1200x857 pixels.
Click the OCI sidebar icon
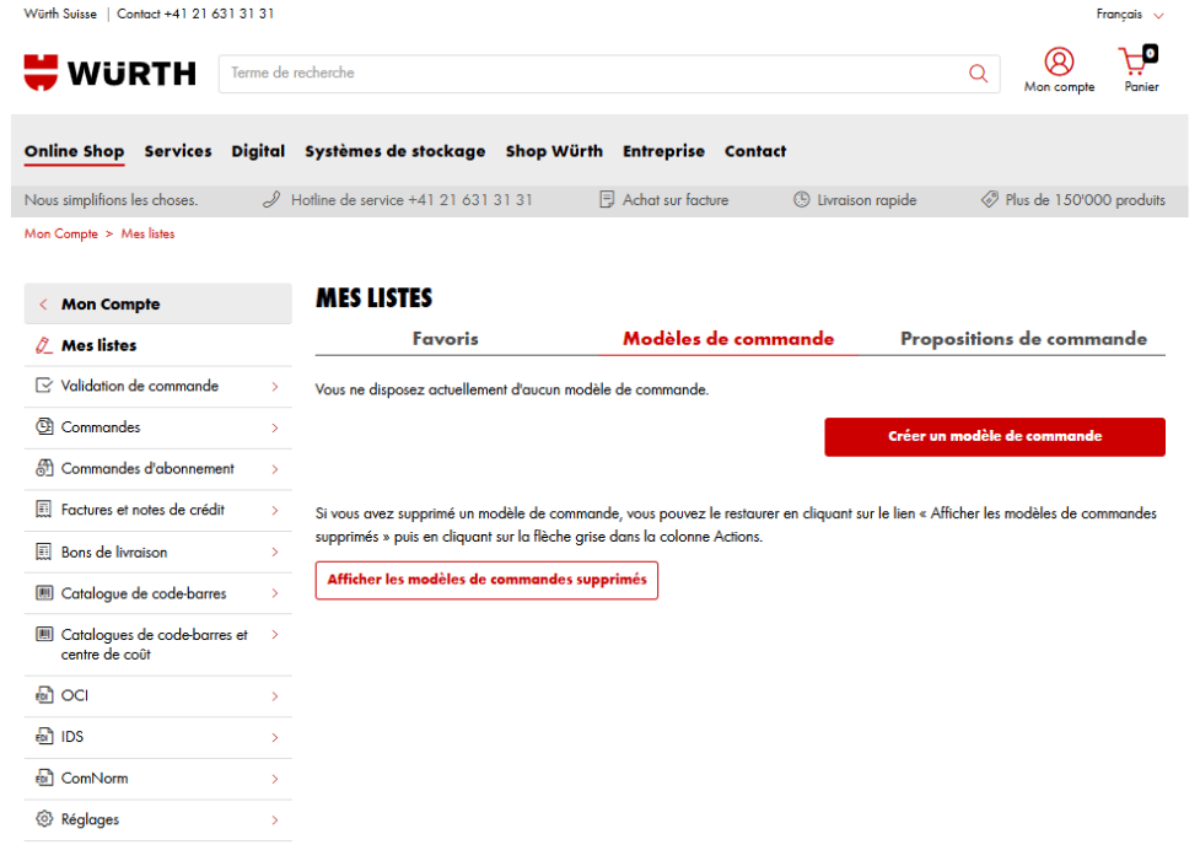43,695
